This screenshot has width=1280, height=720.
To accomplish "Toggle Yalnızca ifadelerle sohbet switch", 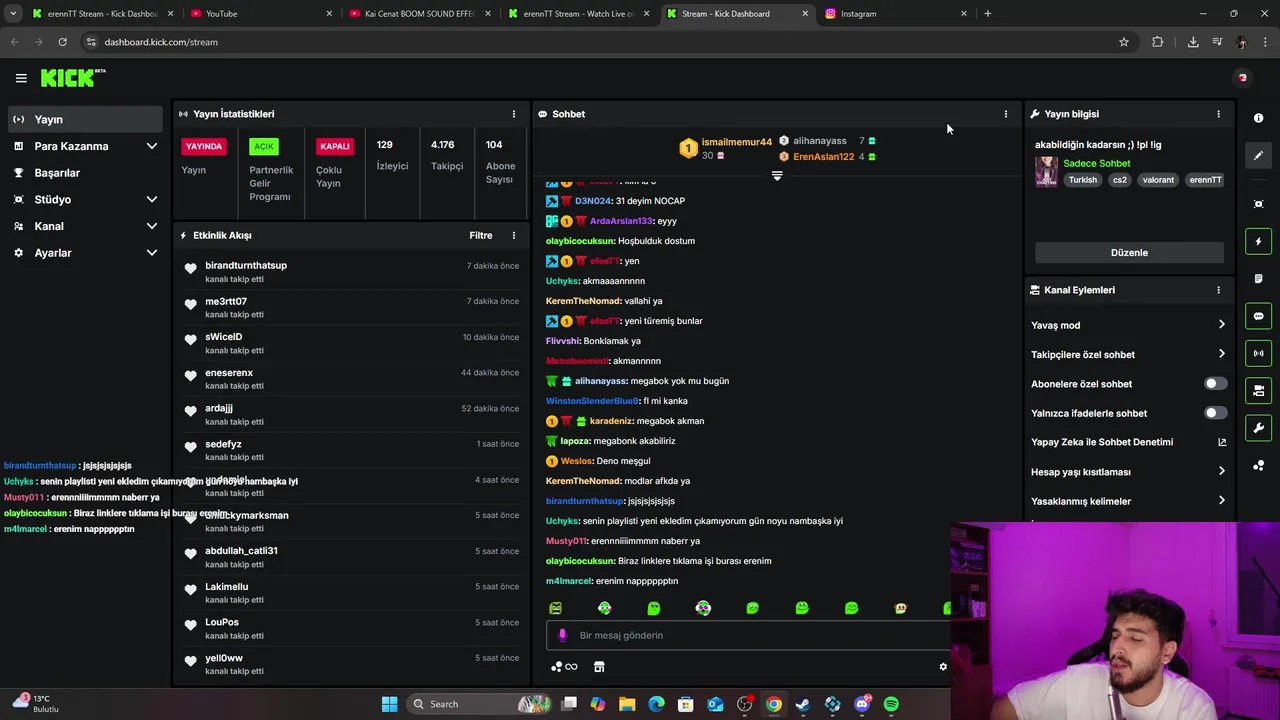I will click(x=1215, y=413).
